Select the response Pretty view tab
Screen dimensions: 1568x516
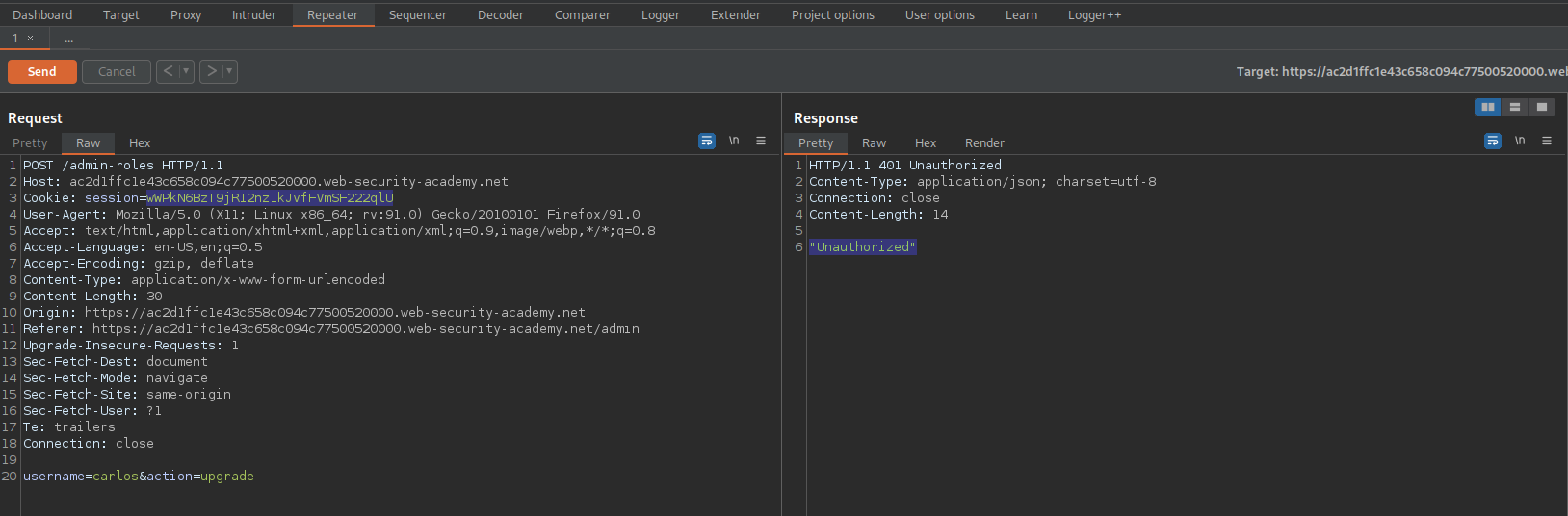point(816,142)
